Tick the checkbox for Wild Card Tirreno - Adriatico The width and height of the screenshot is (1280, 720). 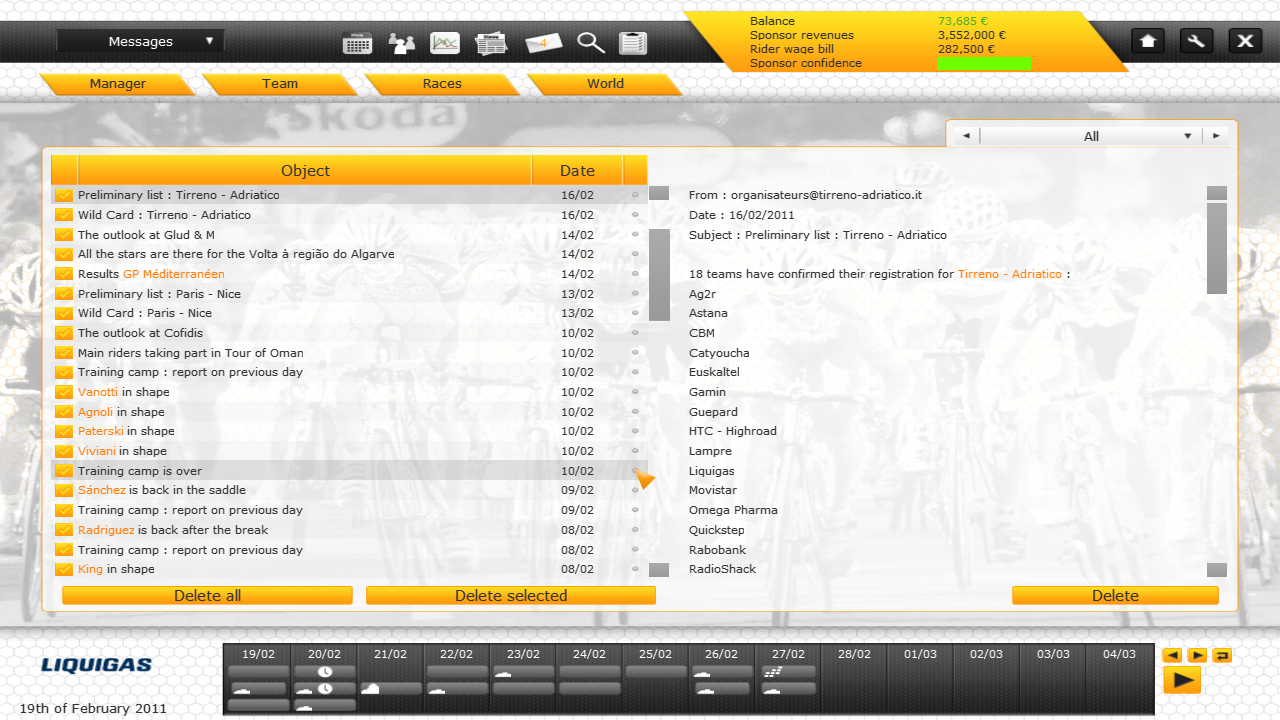64,215
